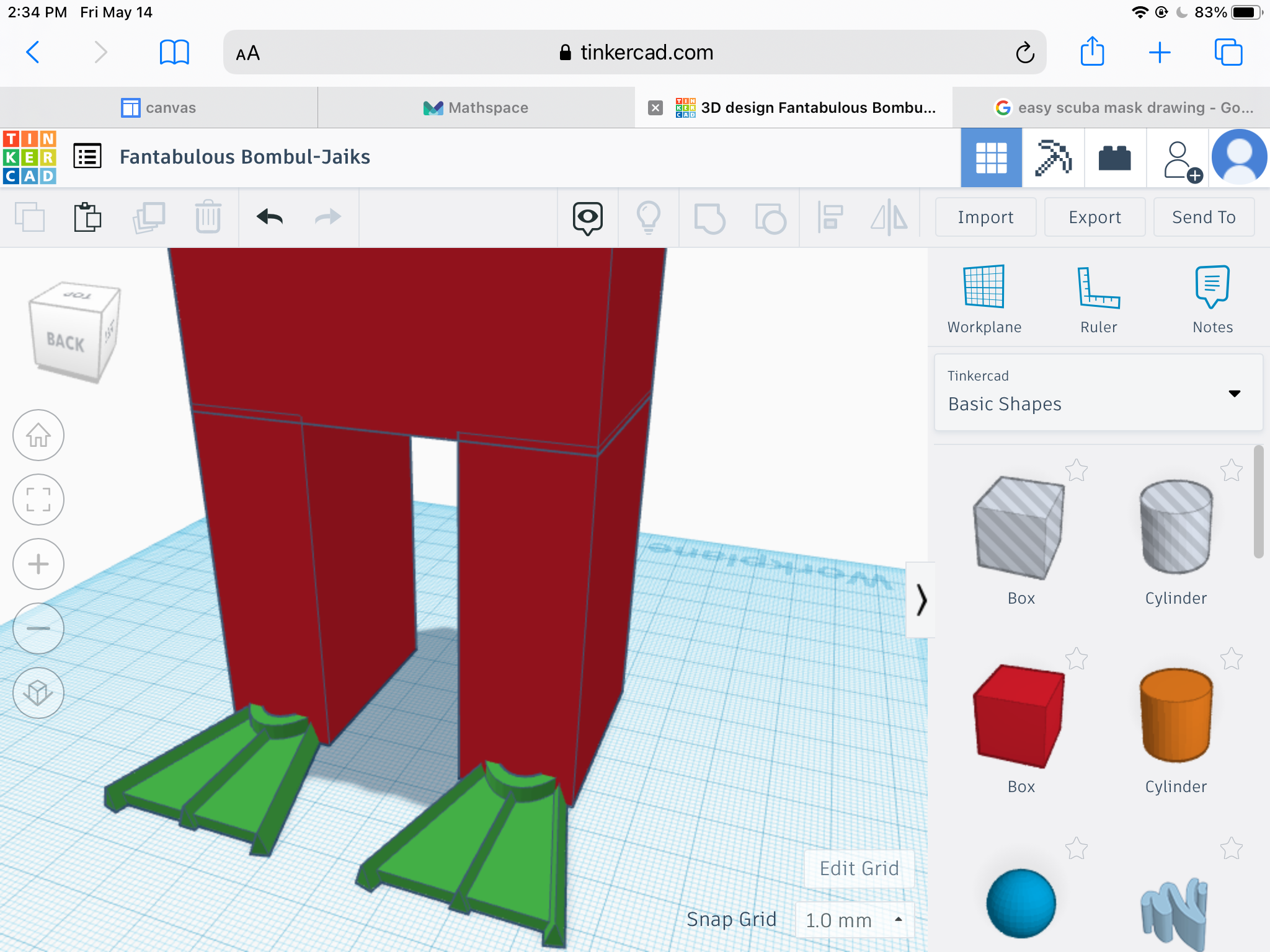This screenshot has width=1270, height=952.
Task: Pick the Scribble shape
Action: click(1175, 914)
